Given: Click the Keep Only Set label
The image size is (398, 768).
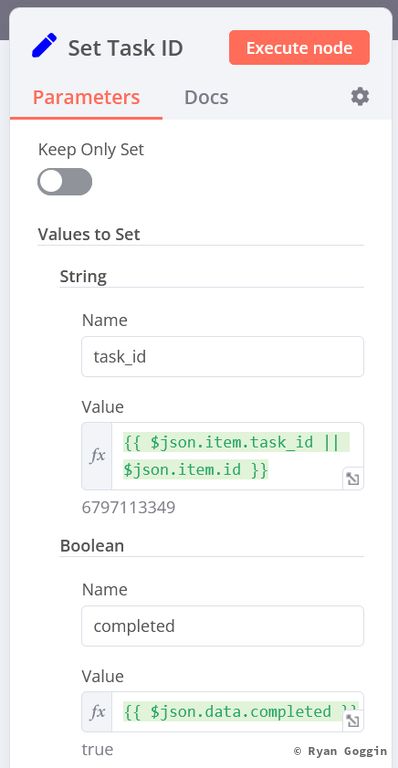Looking at the screenshot, I should (91, 149).
